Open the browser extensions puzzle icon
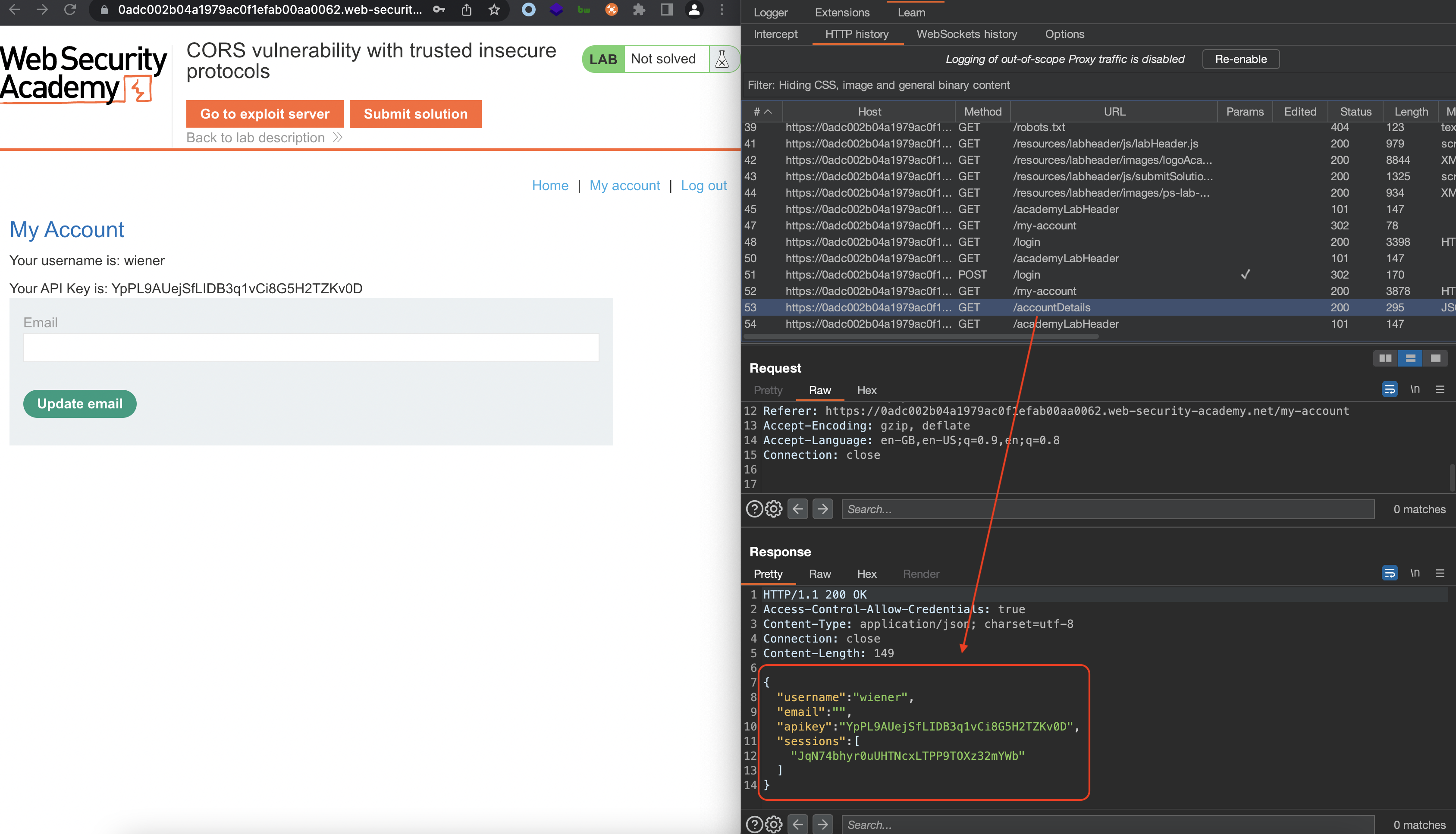1456x834 pixels. click(639, 9)
